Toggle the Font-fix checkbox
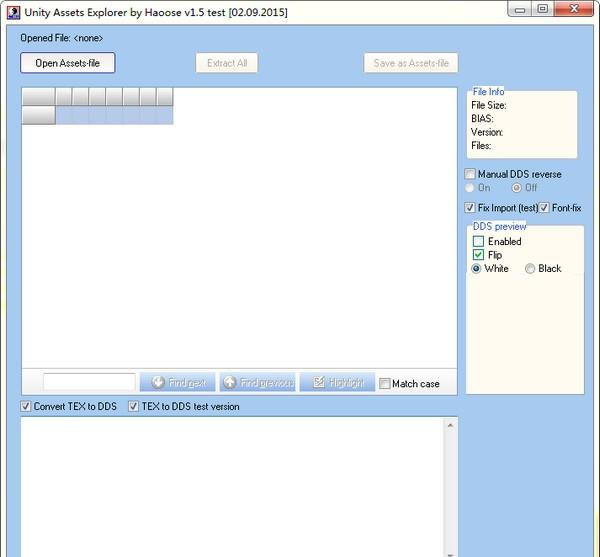 tap(544, 208)
